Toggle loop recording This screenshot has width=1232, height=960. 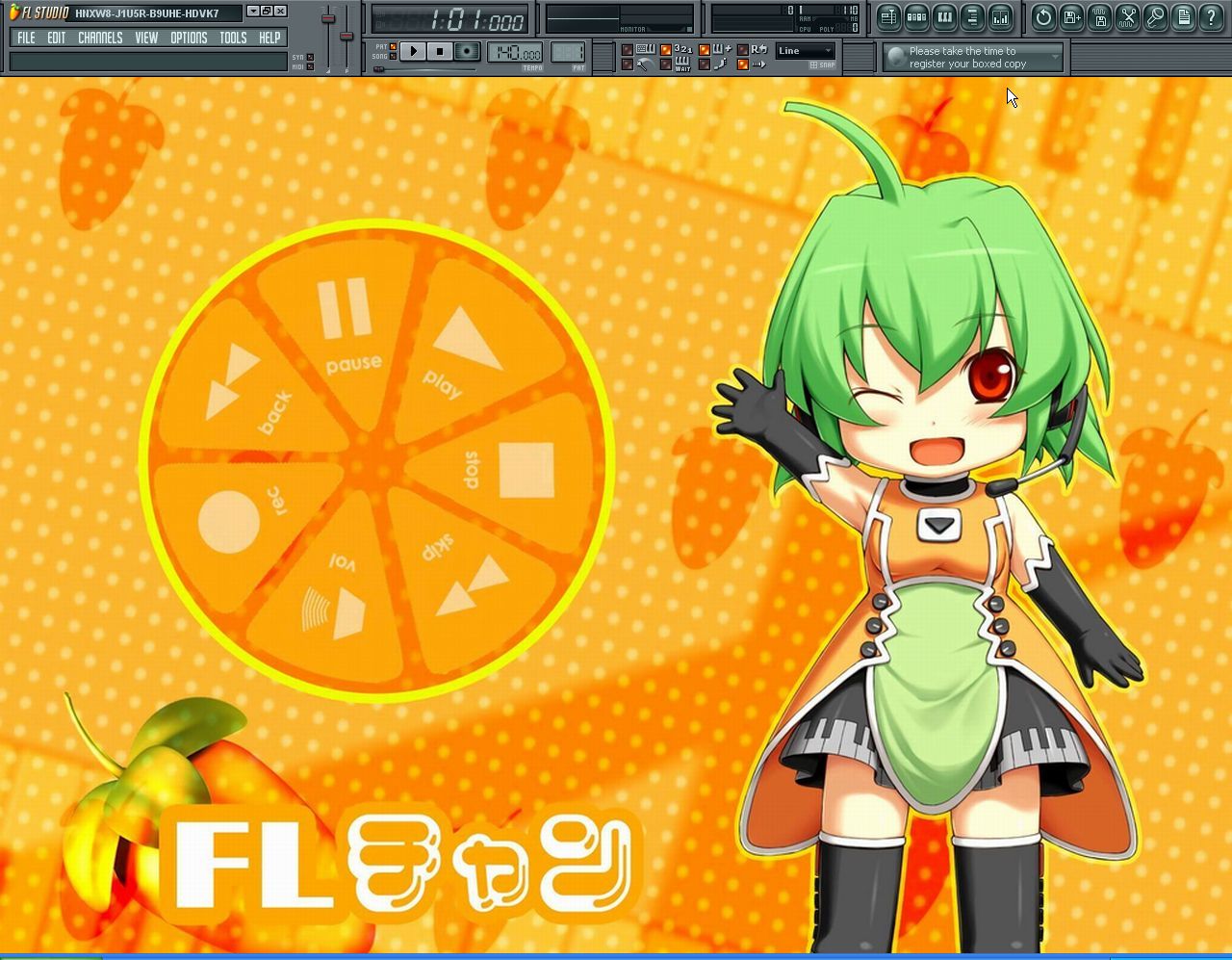pyautogui.click(x=743, y=49)
